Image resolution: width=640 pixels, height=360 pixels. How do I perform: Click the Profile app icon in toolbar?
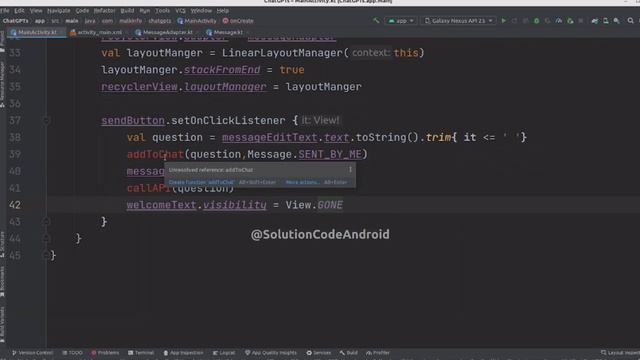click(x=559, y=20)
